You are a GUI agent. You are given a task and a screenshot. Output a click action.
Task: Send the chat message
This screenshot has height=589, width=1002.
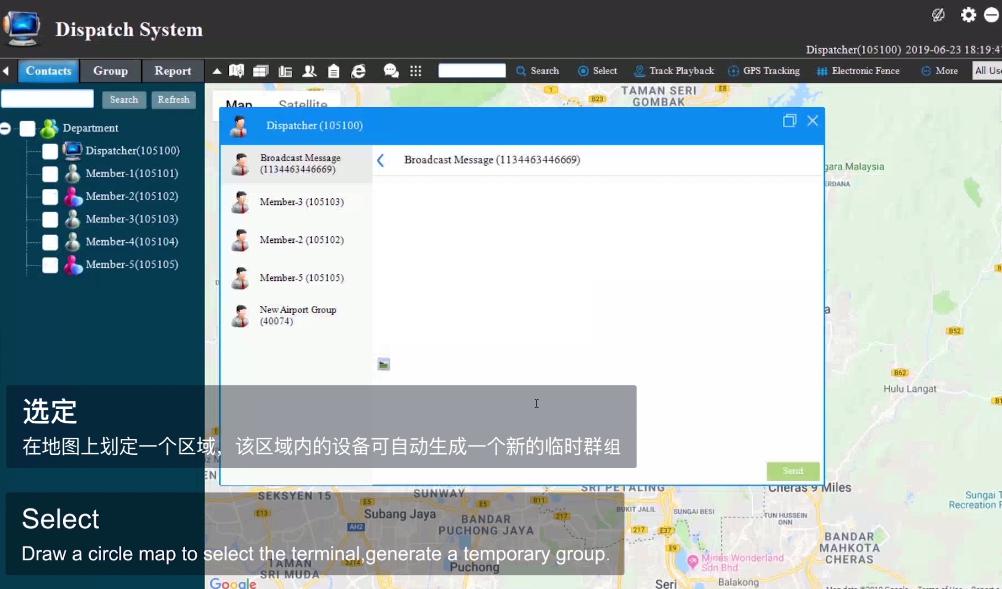click(x=792, y=471)
